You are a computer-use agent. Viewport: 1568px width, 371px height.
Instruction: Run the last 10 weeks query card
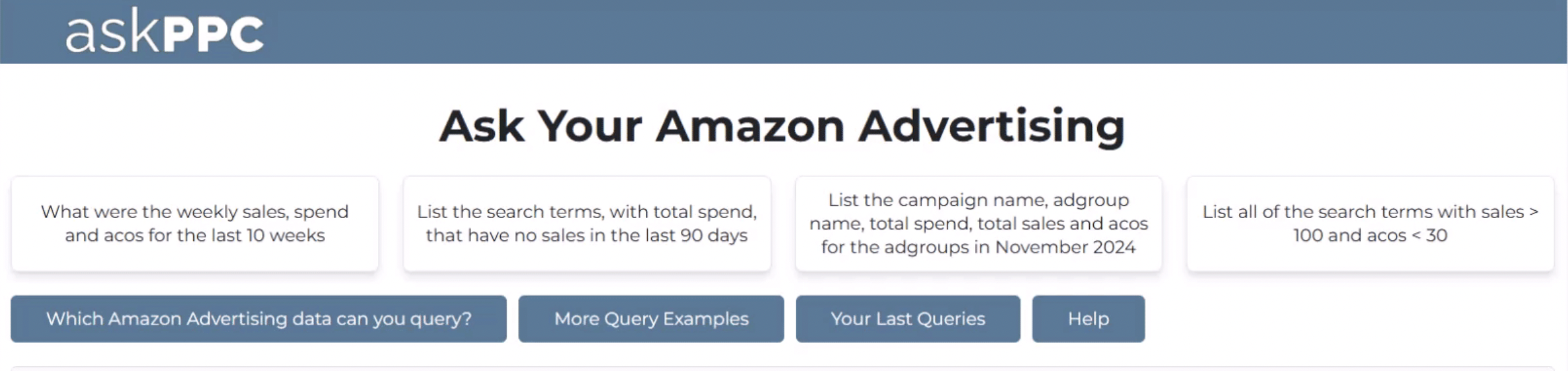pyautogui.click(x=194, y=223)
